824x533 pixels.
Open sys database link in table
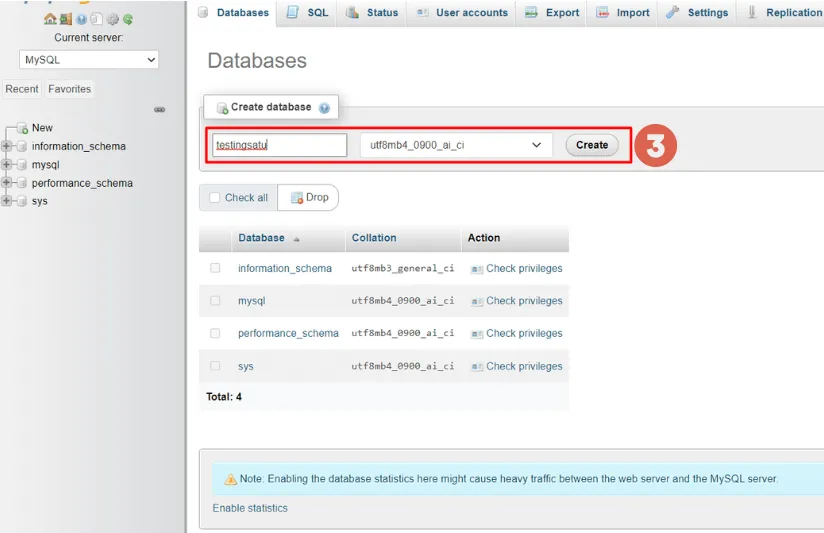[x=245, y=366]
